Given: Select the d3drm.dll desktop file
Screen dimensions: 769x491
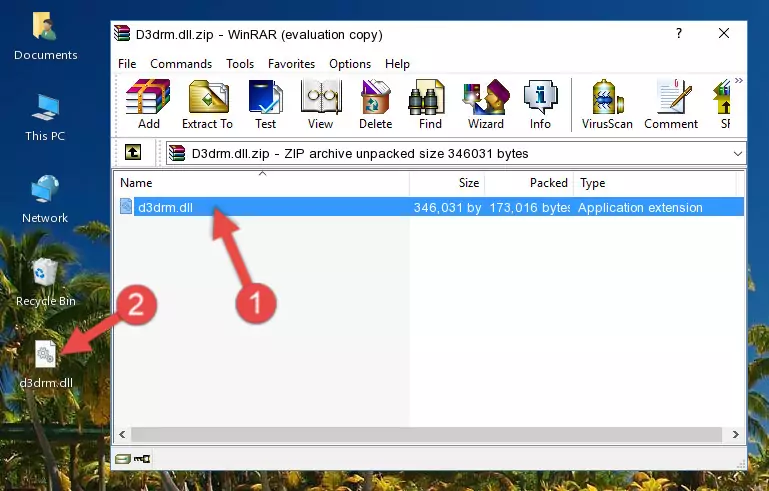Looking at the screenshot, I should 46,364.
